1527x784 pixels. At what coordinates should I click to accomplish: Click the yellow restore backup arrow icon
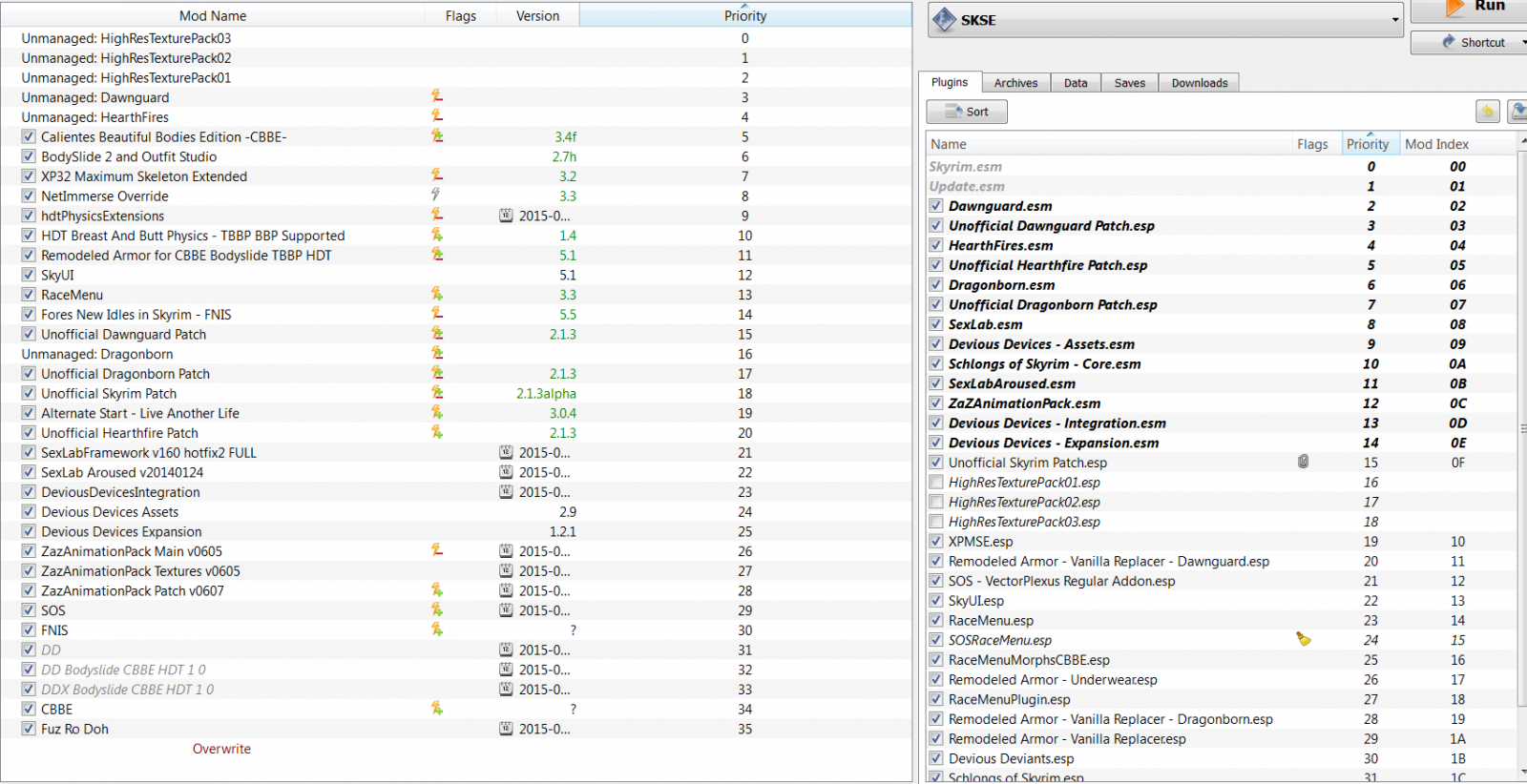pyautogui.click(x=1487, y=112)
